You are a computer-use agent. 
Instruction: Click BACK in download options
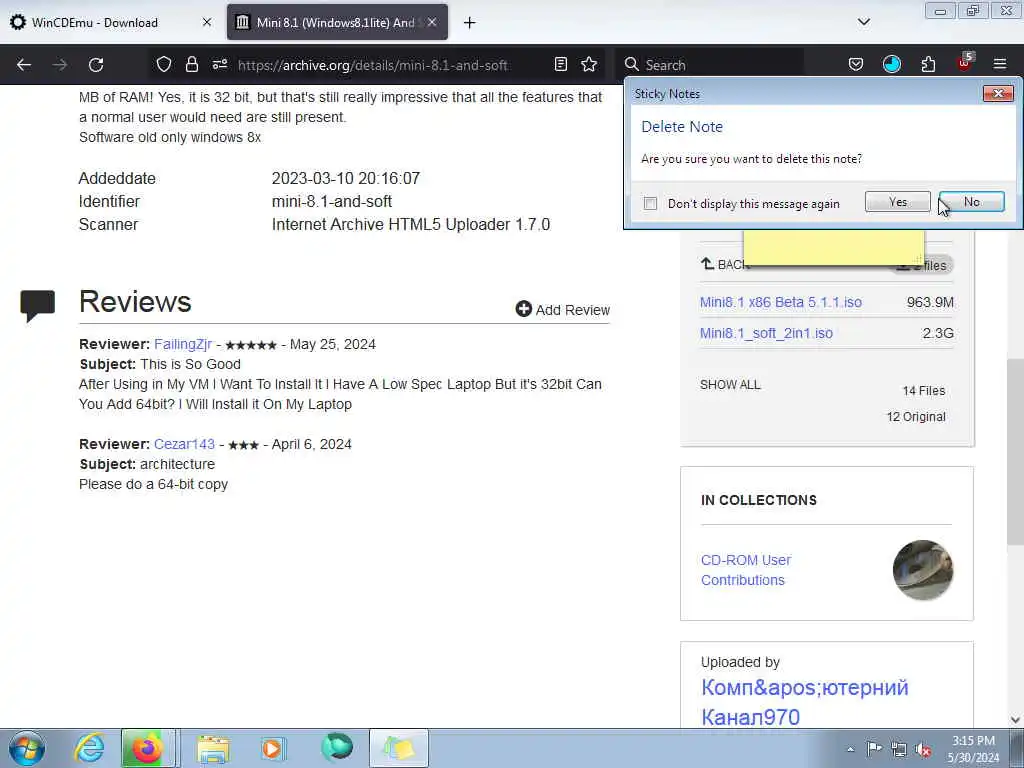724,264
